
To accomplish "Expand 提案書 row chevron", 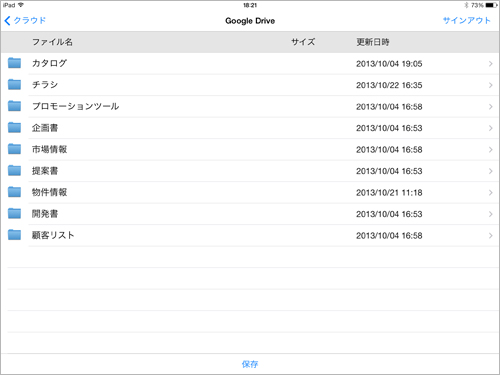I will tap(490, 171).
